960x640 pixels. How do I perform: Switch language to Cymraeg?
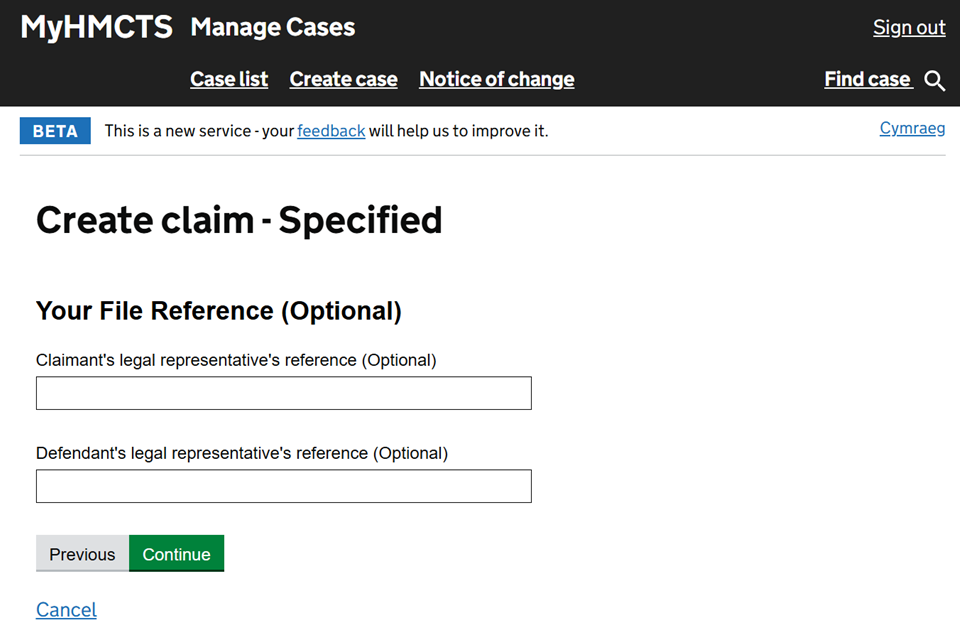pos(912,128)
